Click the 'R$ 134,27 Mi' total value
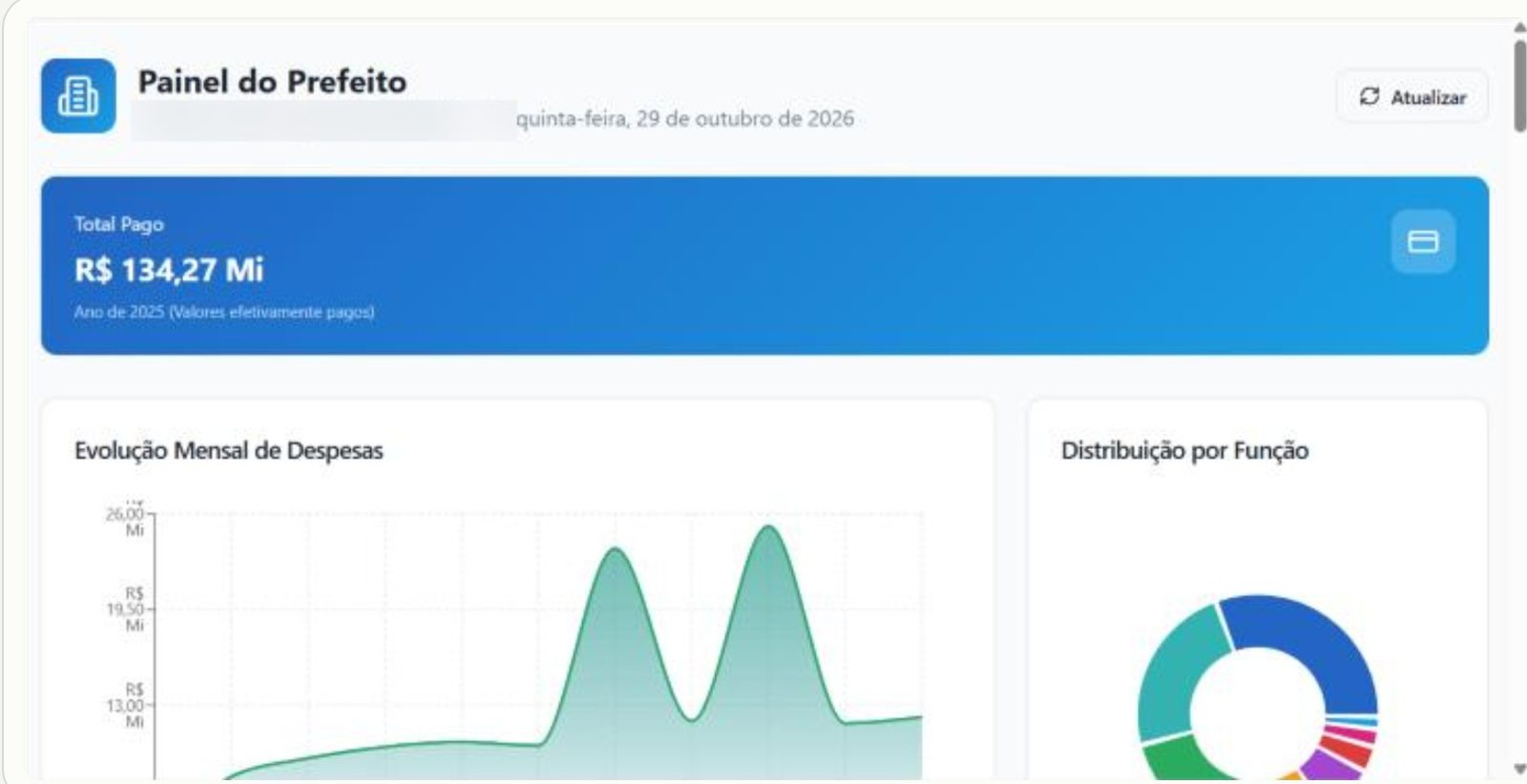The height and width of the screenshot is (784, 1527). click(169, 270)
